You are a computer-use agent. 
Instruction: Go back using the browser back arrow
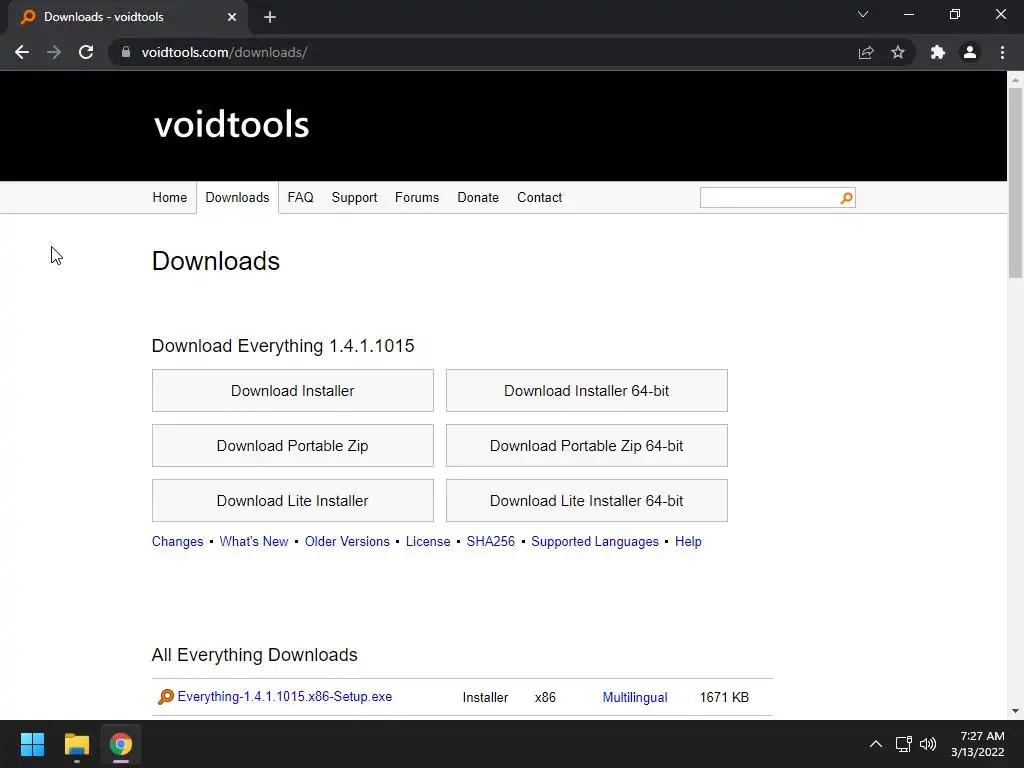coord(22,52)
